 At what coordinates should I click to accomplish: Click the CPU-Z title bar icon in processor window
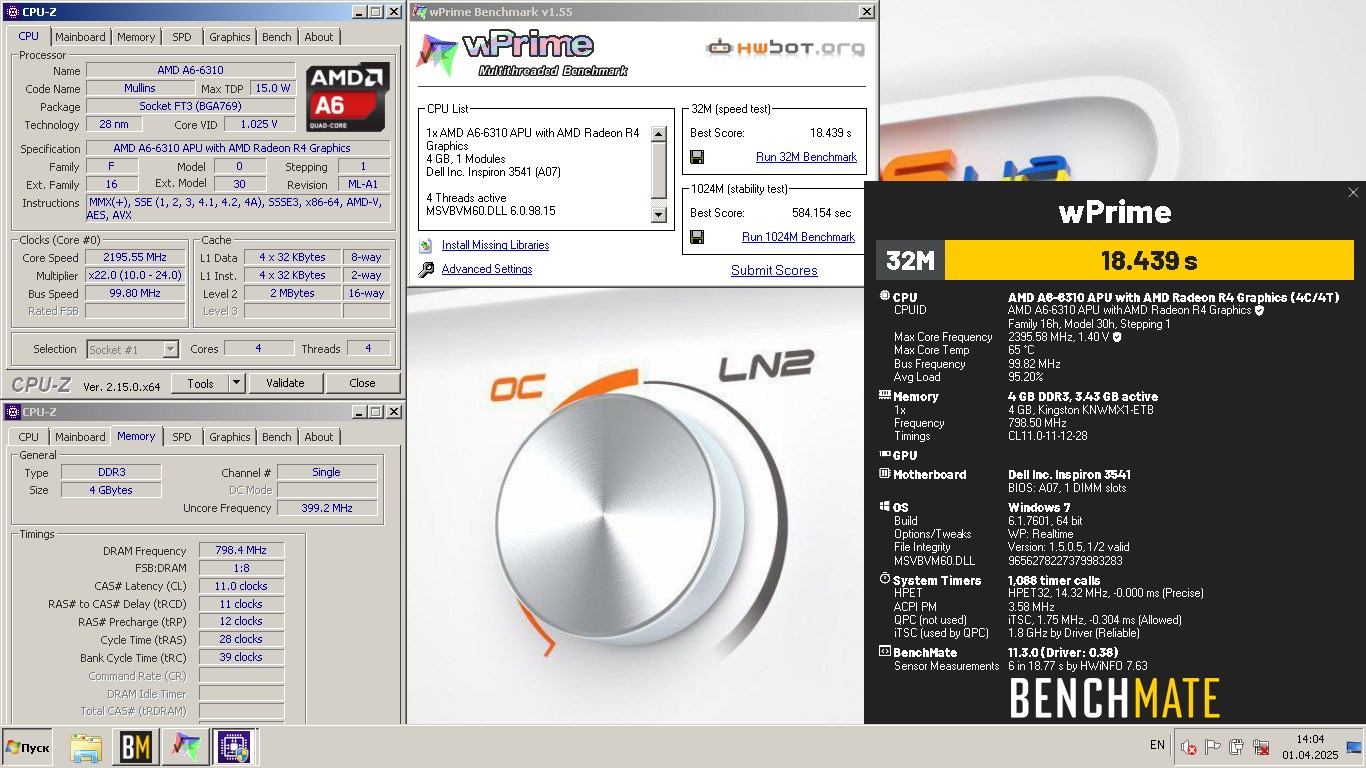pos(12,12)
